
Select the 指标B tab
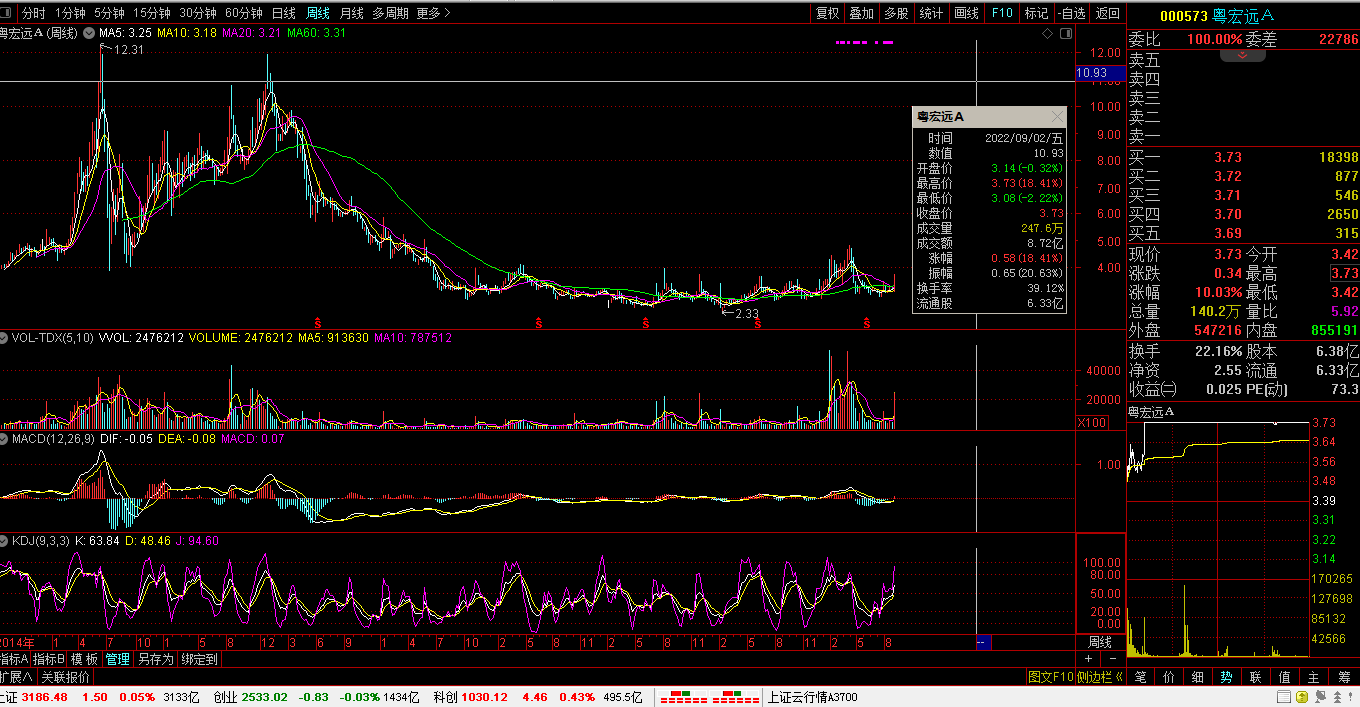pos(48,660)
